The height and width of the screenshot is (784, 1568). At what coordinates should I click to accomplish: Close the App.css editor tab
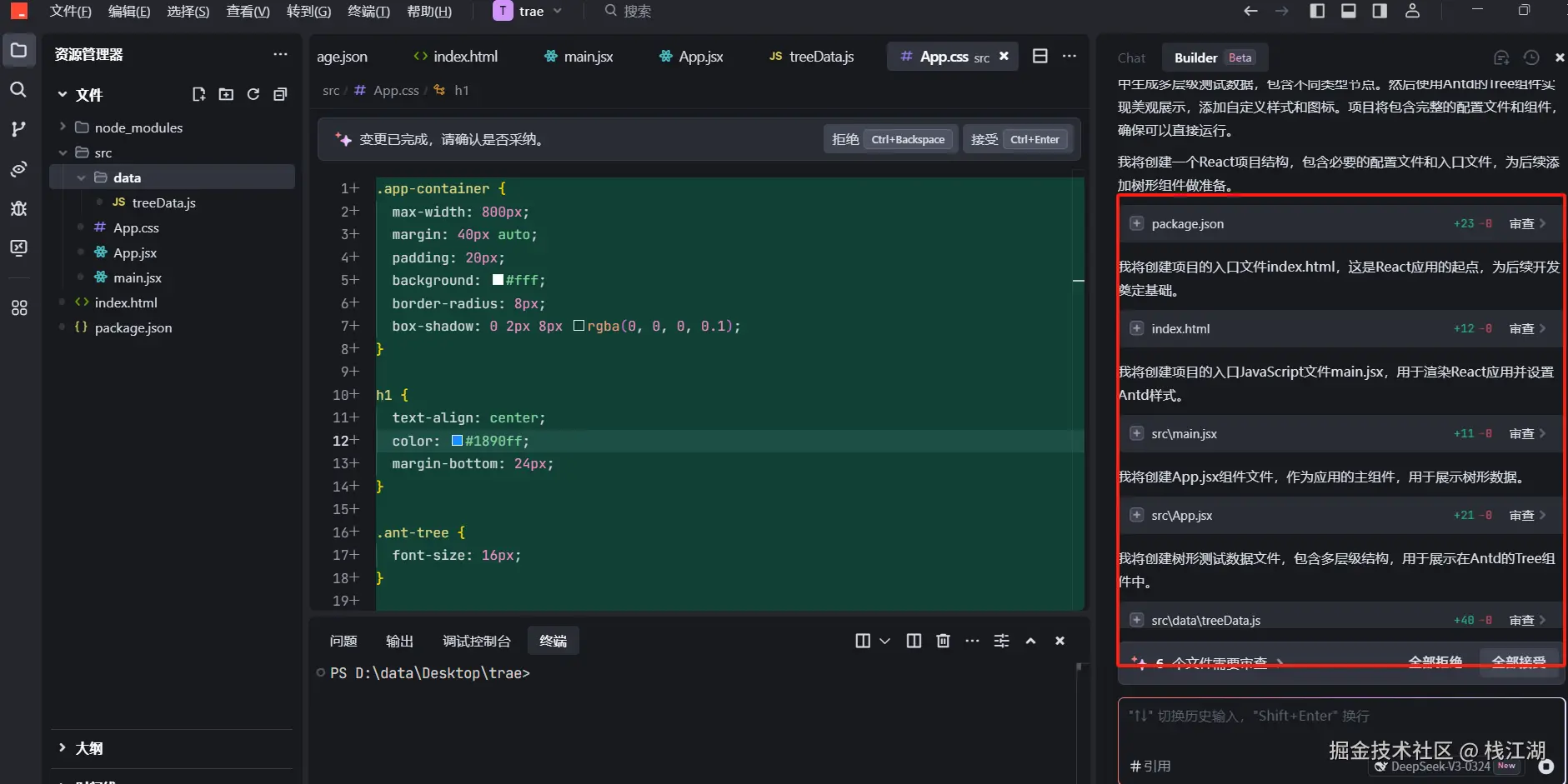pyautogui.click(x=1004, y=56)
